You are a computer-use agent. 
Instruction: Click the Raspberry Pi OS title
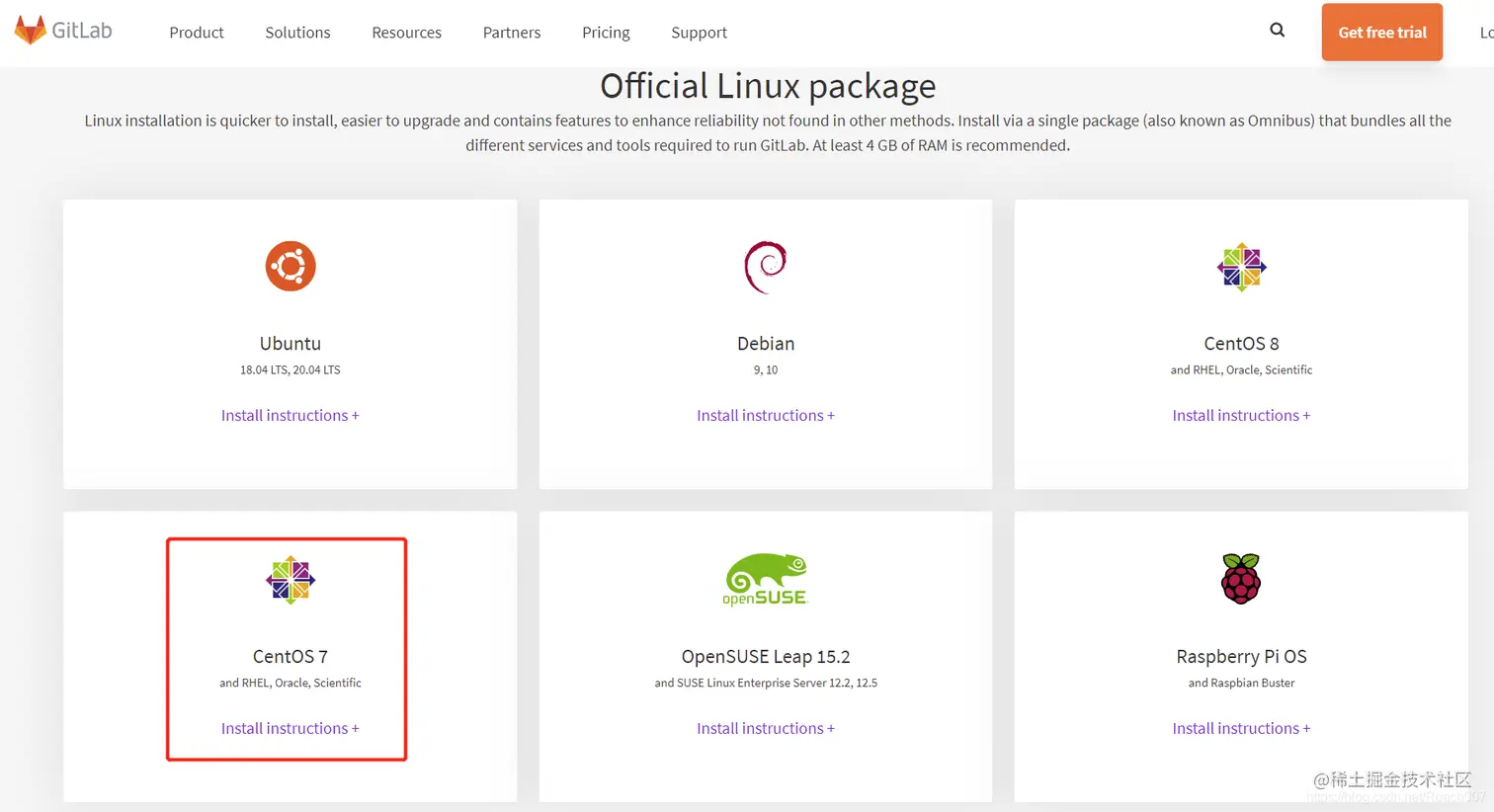(x=1241, y=657)
